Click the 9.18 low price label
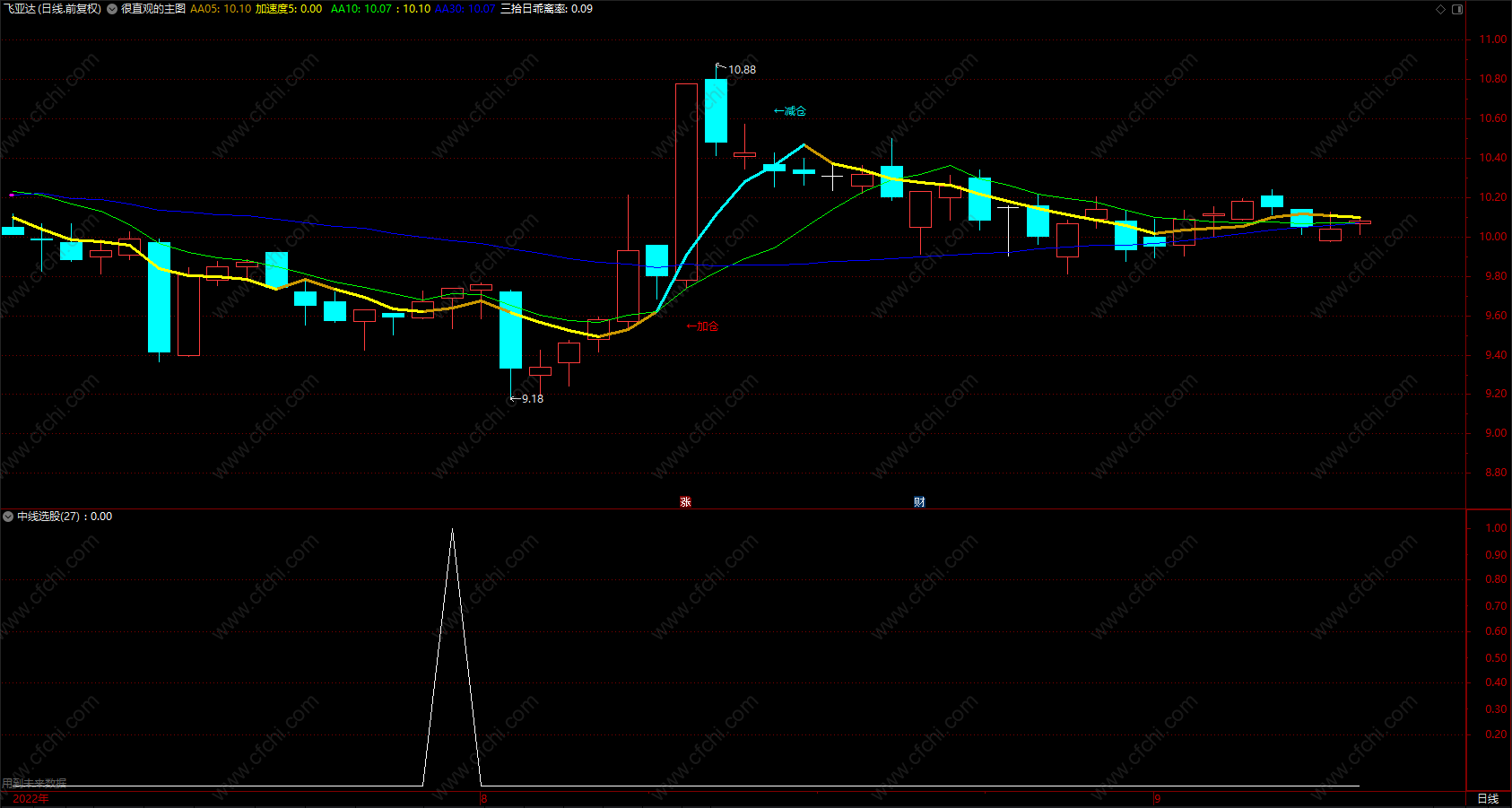This screenshot has width=1512, height=808. (533, 399)
